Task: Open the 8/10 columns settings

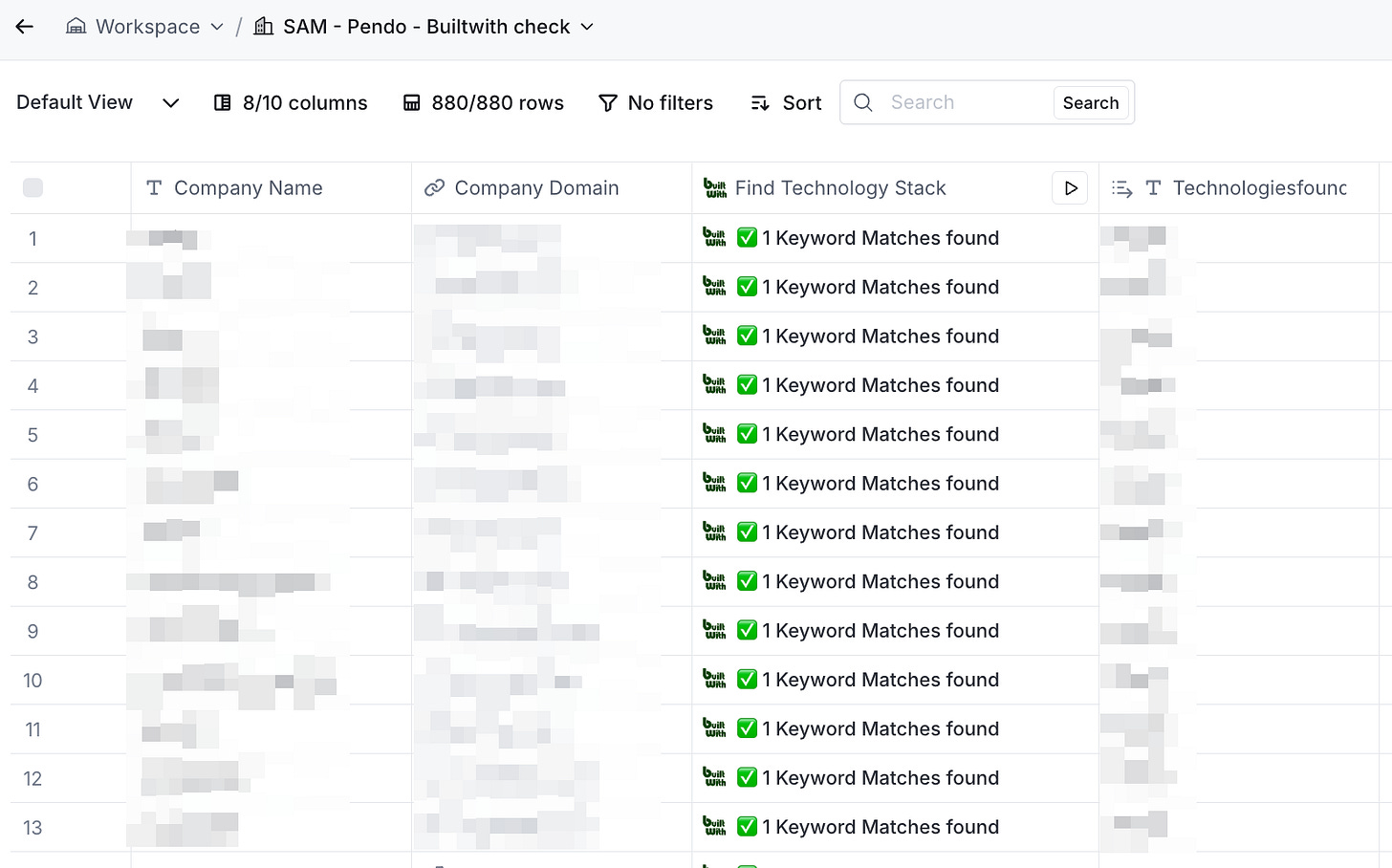Action: point(290,102)
